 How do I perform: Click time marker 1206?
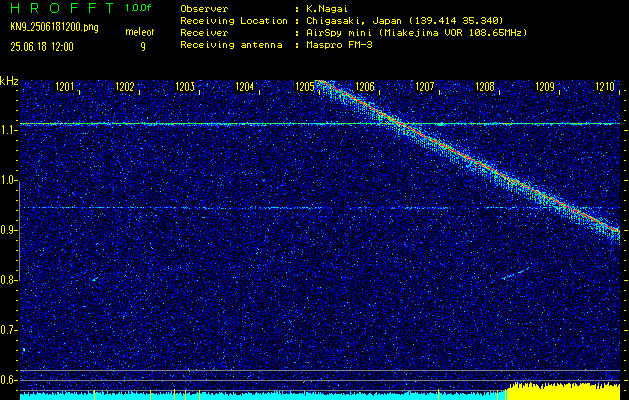coord(365,87)
